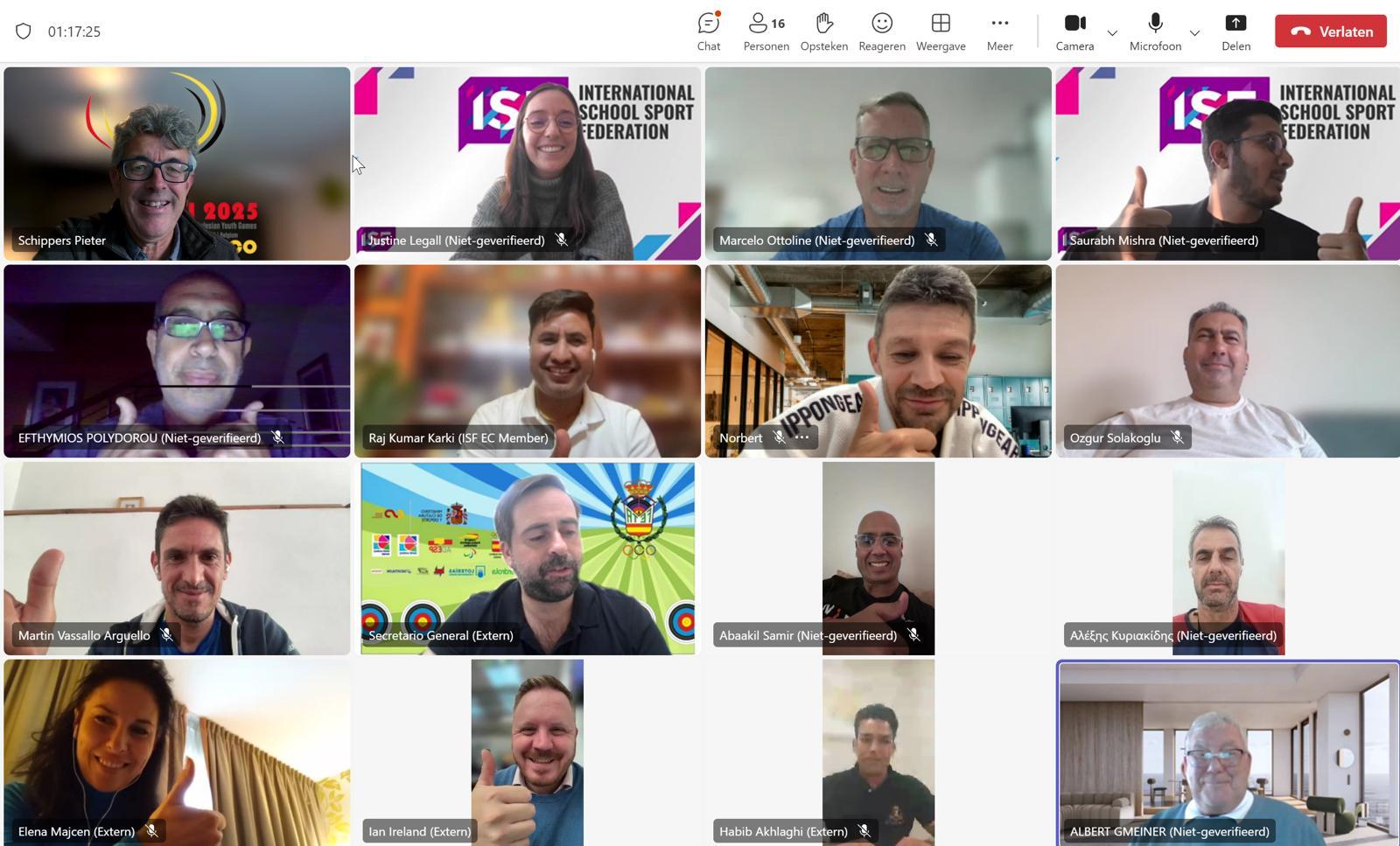
Task: Click the Secretario General name label
Action: click(440, 635)
